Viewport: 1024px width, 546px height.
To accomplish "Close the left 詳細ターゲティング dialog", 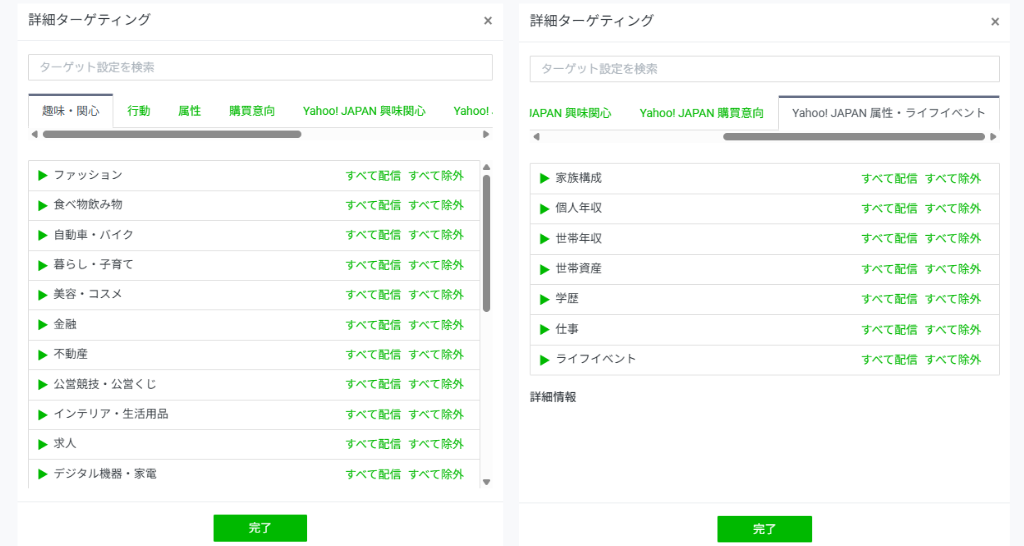I will [x=488, y=21].
